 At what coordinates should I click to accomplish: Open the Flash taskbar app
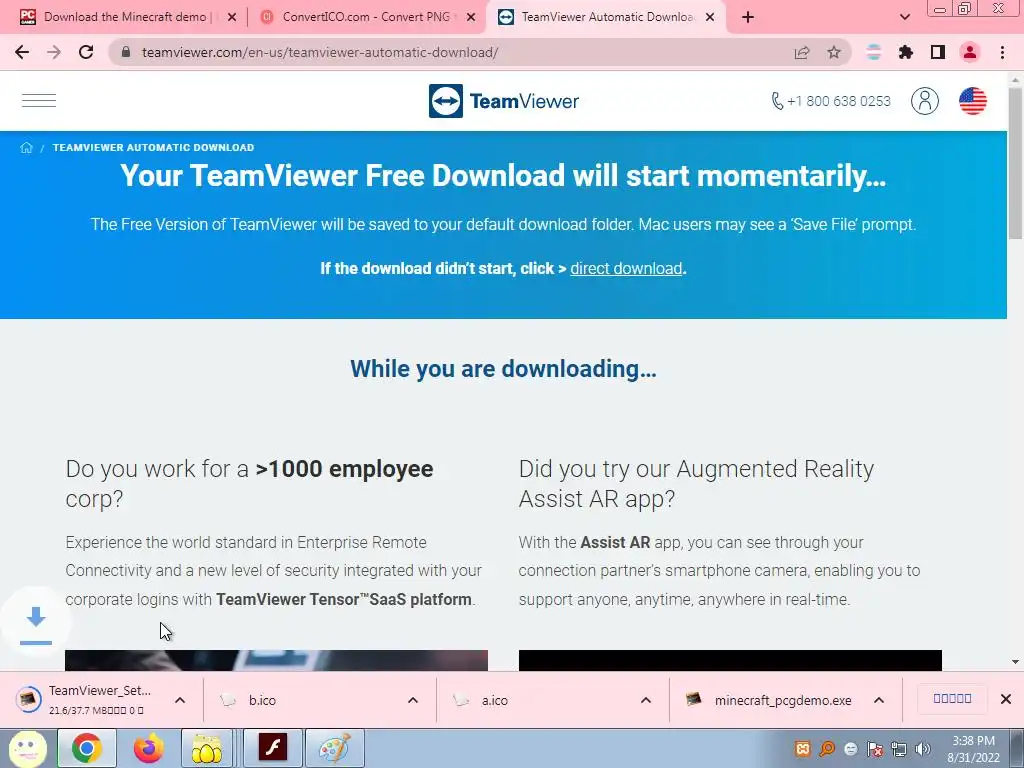[x=272, y=748]
